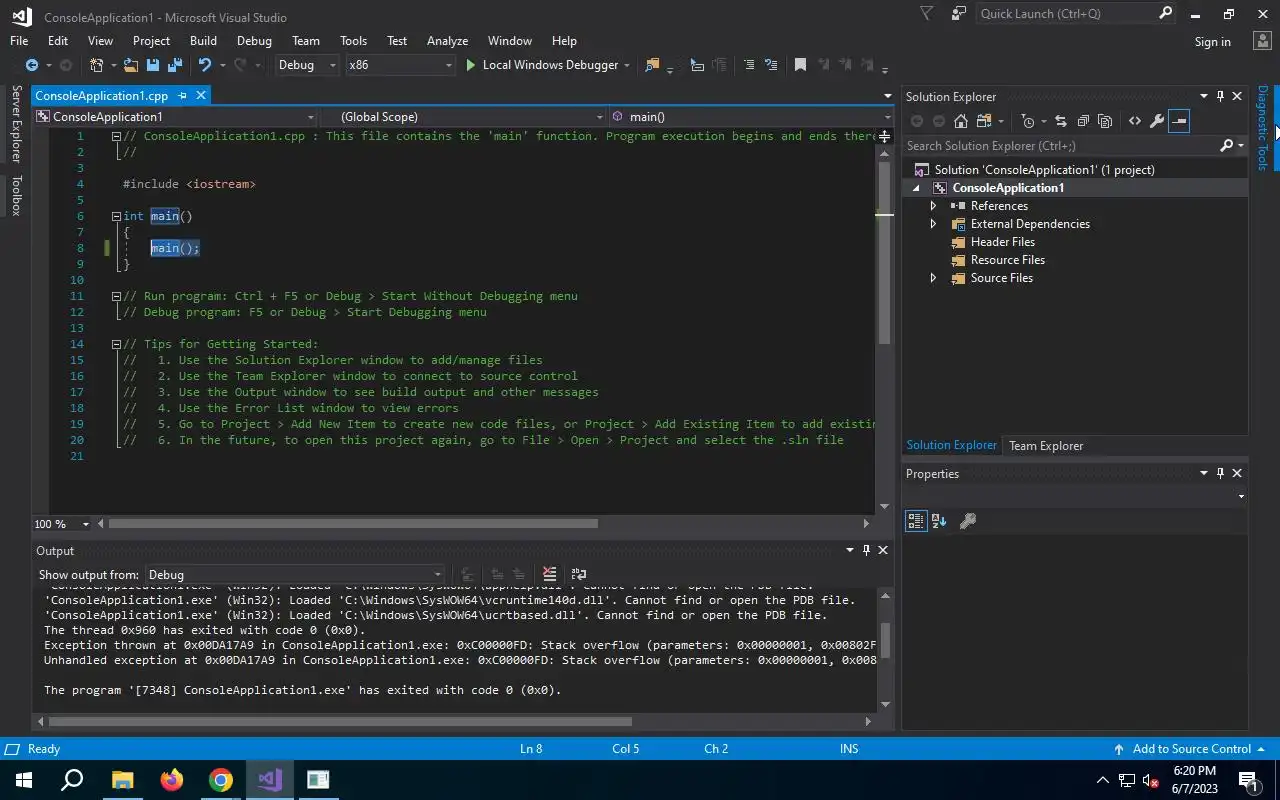Expand the External Dependencies node
The height and width of the screenshot is (800, 1280).
click(x=933, y=224)
